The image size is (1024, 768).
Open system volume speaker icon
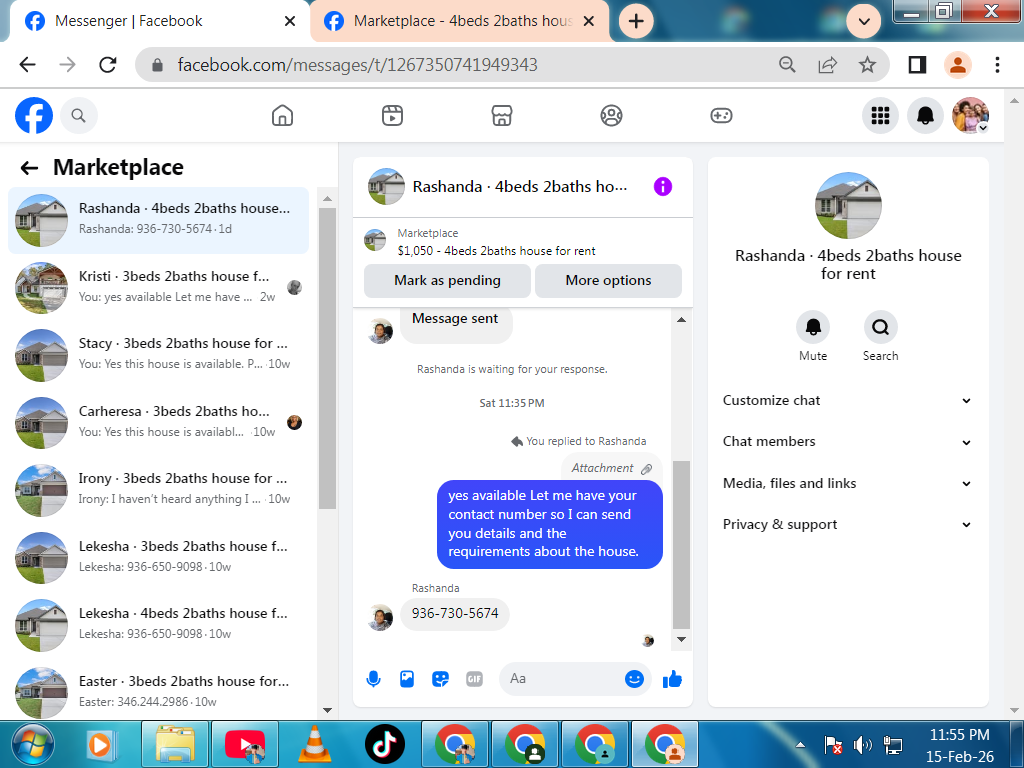[x=863, y=744]
